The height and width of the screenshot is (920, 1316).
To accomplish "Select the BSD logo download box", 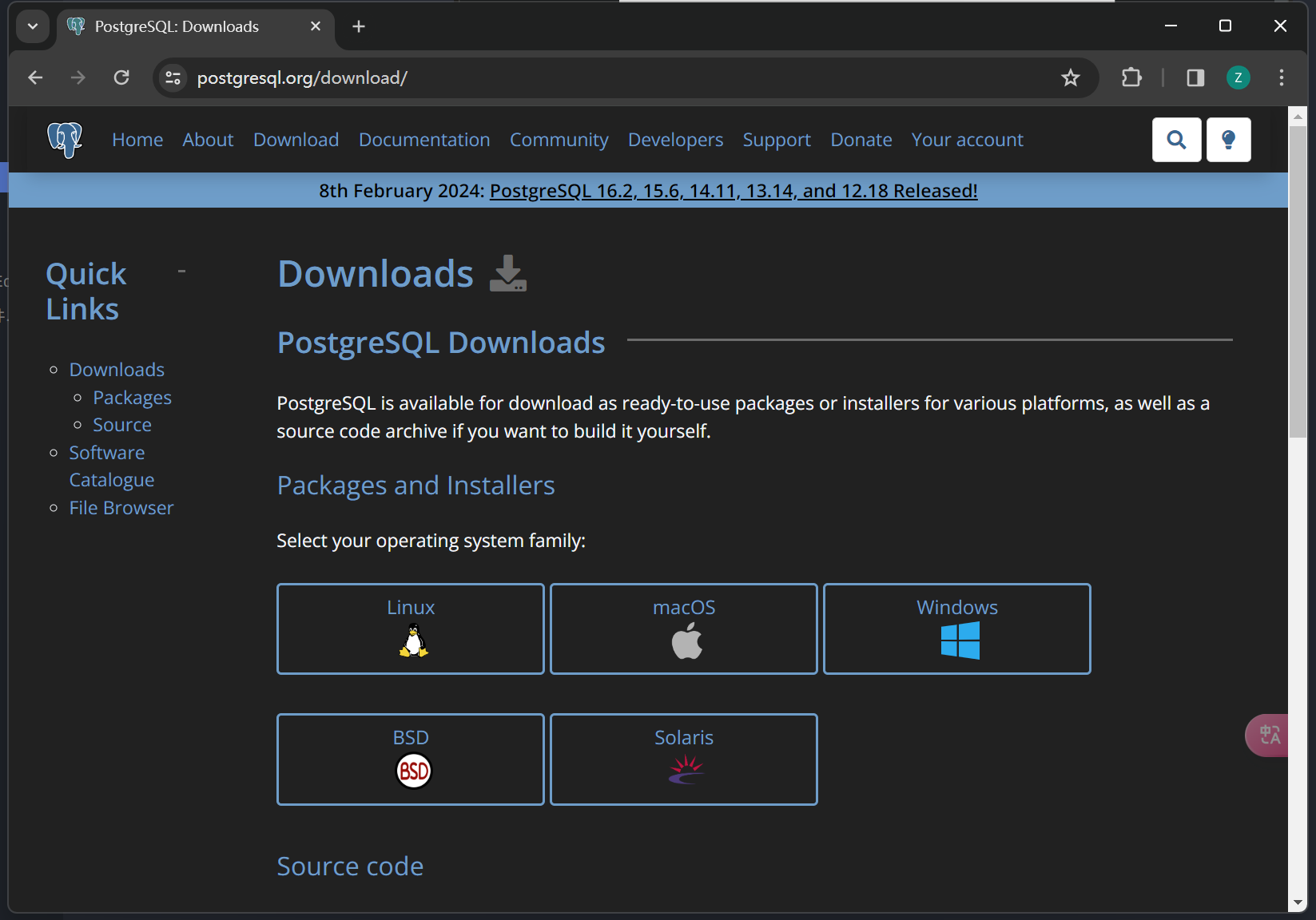I will click(x=411, y=759).
